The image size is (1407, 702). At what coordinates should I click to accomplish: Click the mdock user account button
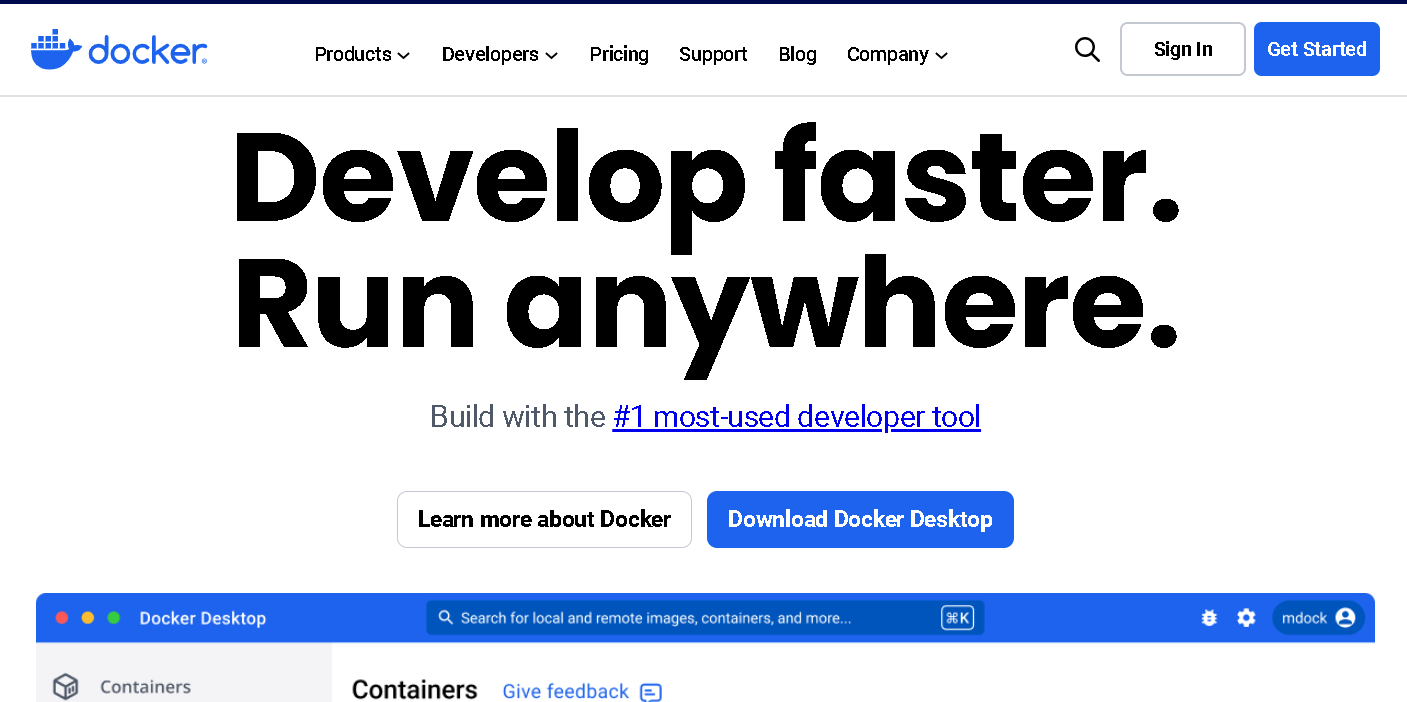[x=1318, y=618]
